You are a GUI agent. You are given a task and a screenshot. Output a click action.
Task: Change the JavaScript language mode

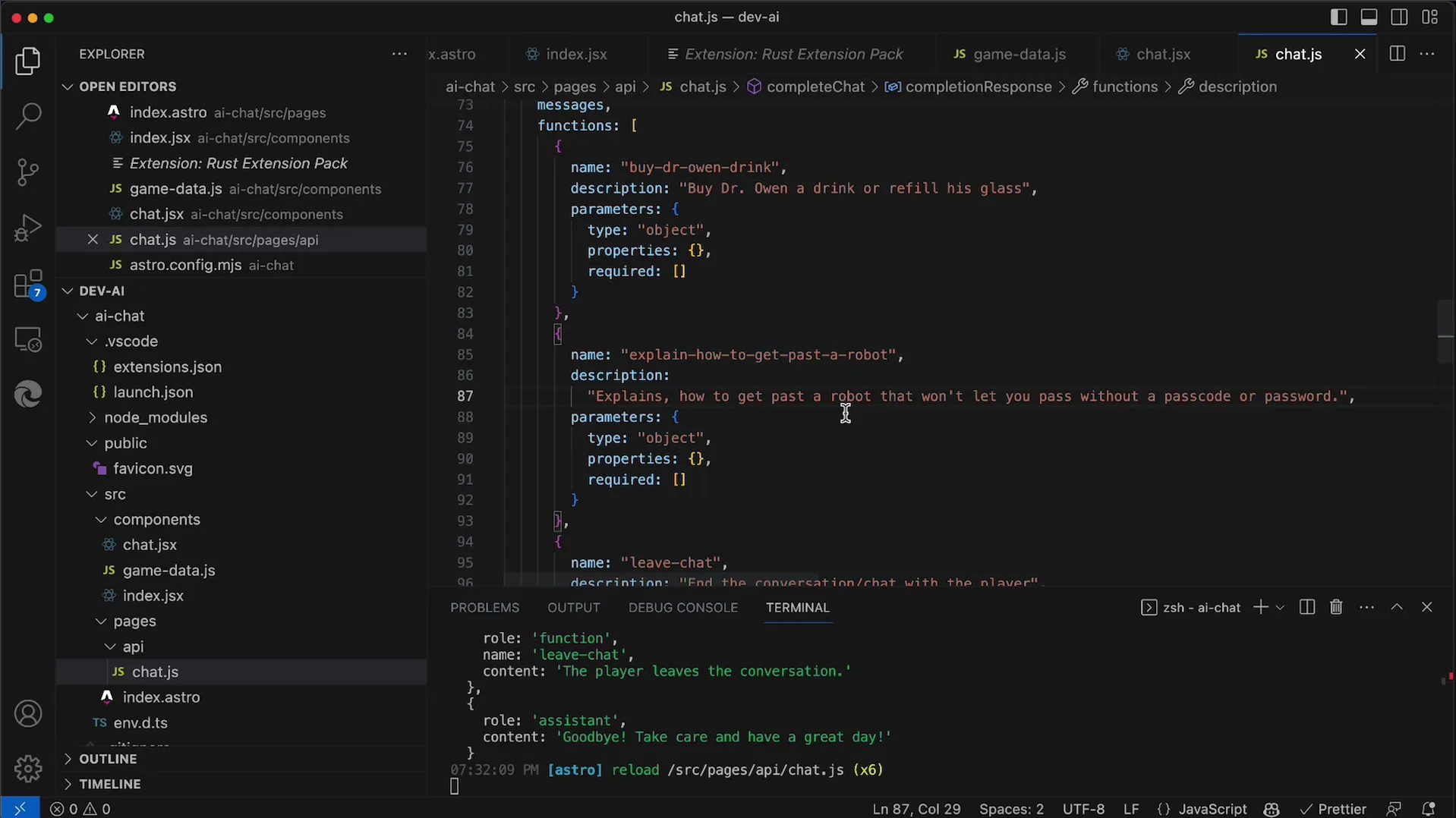click(x=1212, y=809)
